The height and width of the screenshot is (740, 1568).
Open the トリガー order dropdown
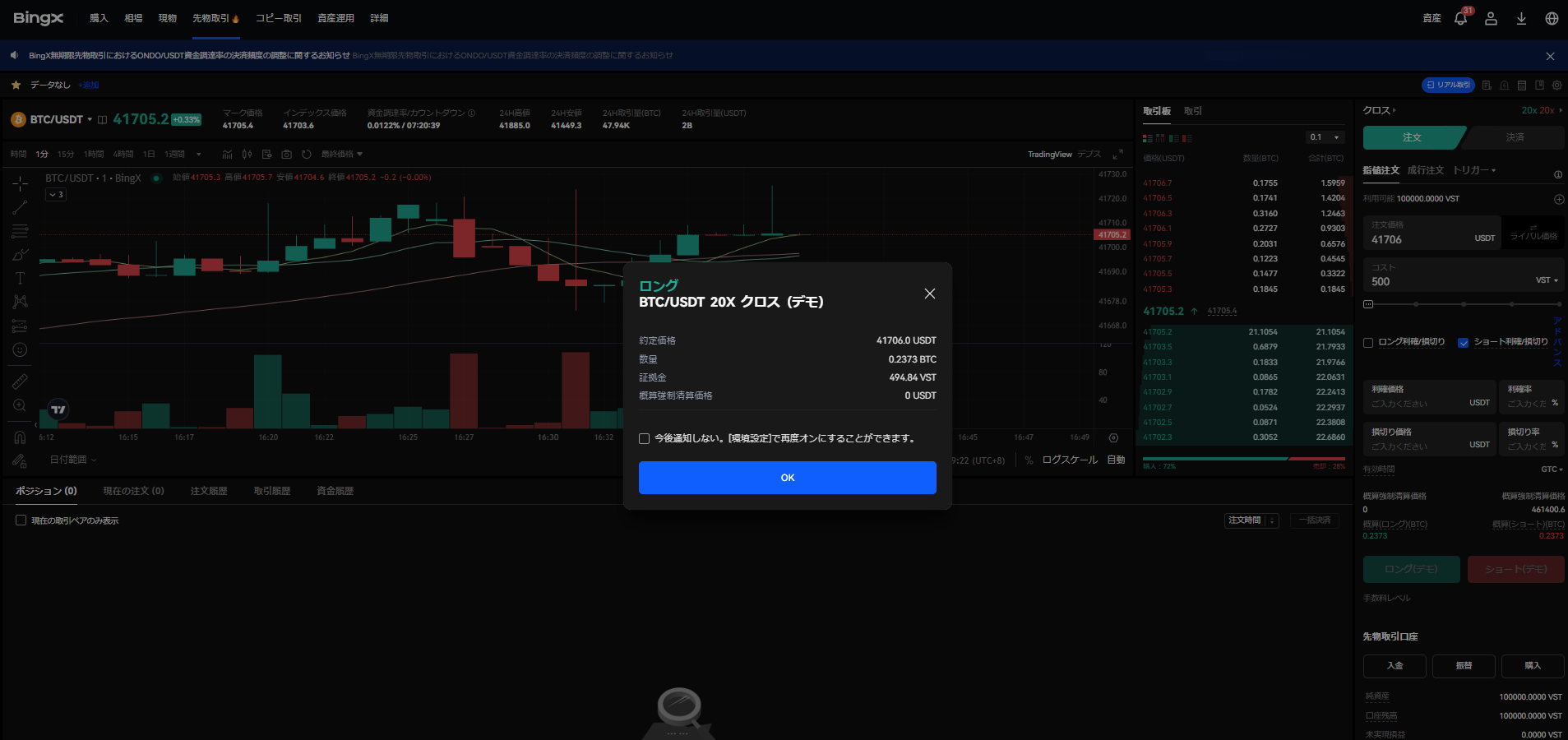pyautogui.click(x=1473, y=170)
